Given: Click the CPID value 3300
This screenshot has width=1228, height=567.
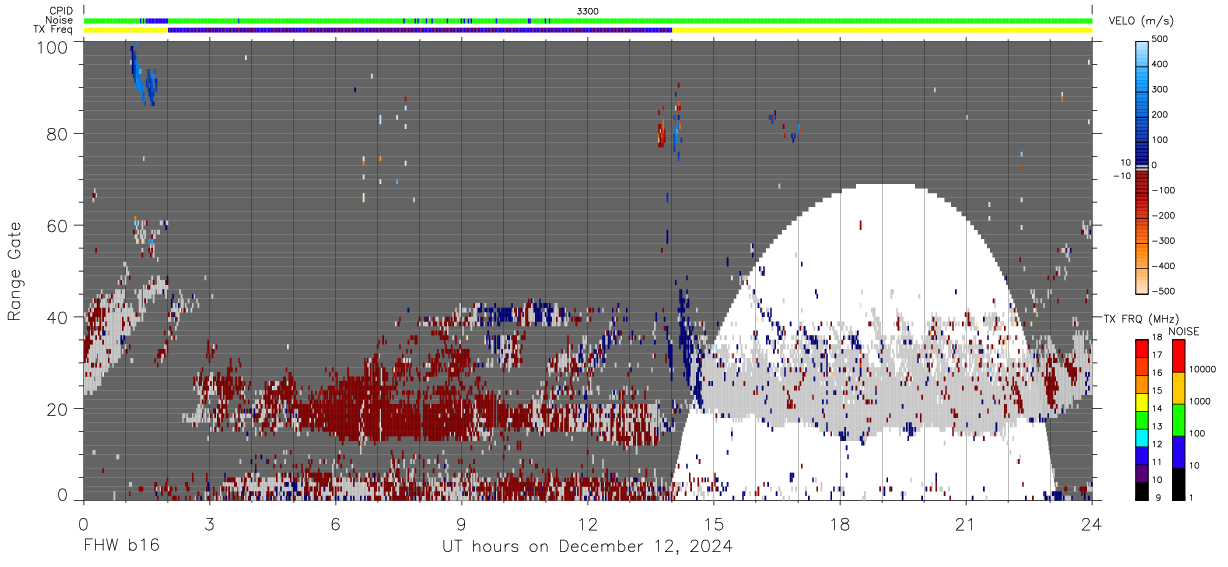Looking at the screenshot, I should point(588,11).
